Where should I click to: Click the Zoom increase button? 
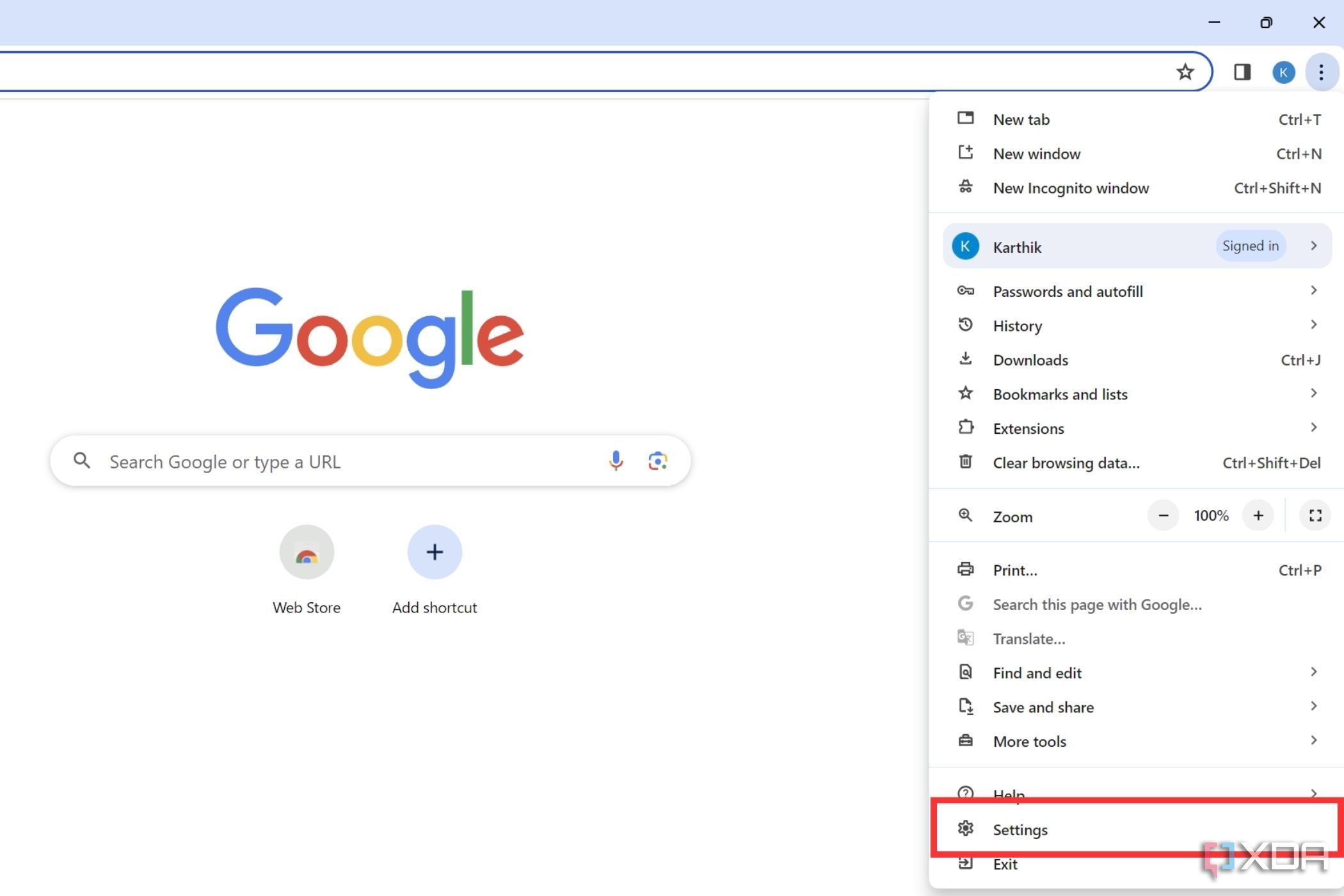pos(1258,516)
